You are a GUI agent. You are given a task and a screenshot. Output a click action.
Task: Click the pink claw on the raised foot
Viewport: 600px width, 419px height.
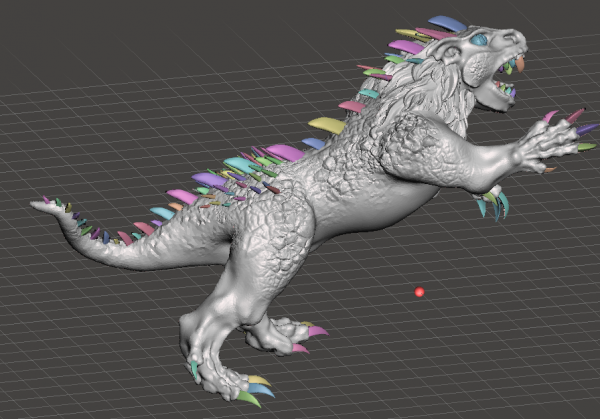click(316, 330)
